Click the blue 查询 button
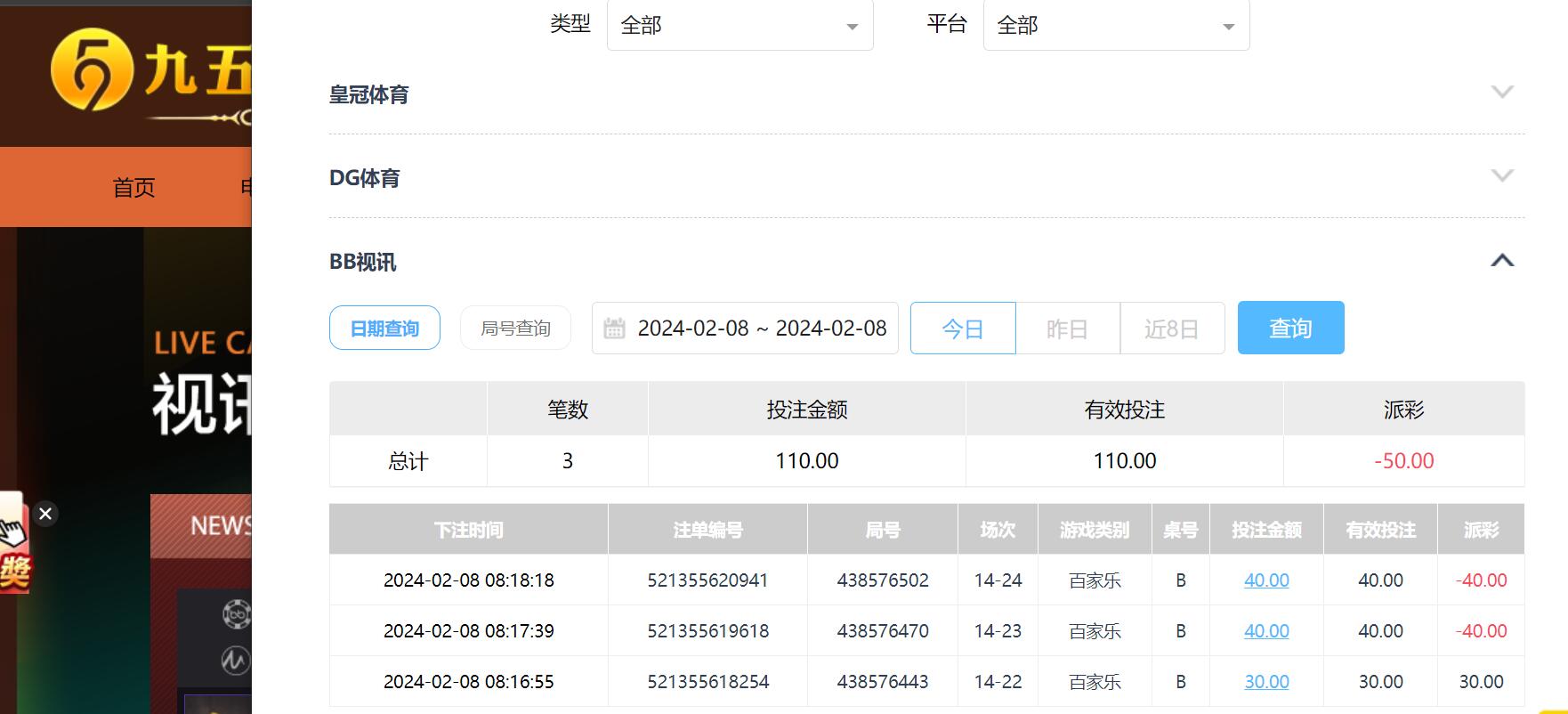1568x714 pixels. [1289, 329]
